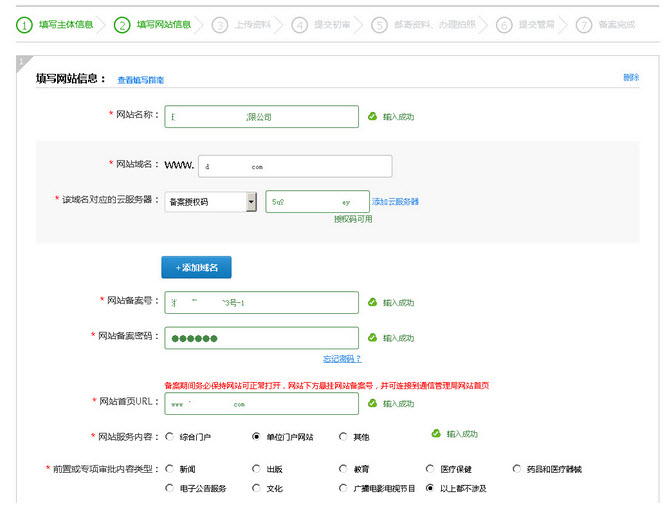Click step 1 填写主体信息 circle icon
672x514 pixels.
[x=24, y=24]
